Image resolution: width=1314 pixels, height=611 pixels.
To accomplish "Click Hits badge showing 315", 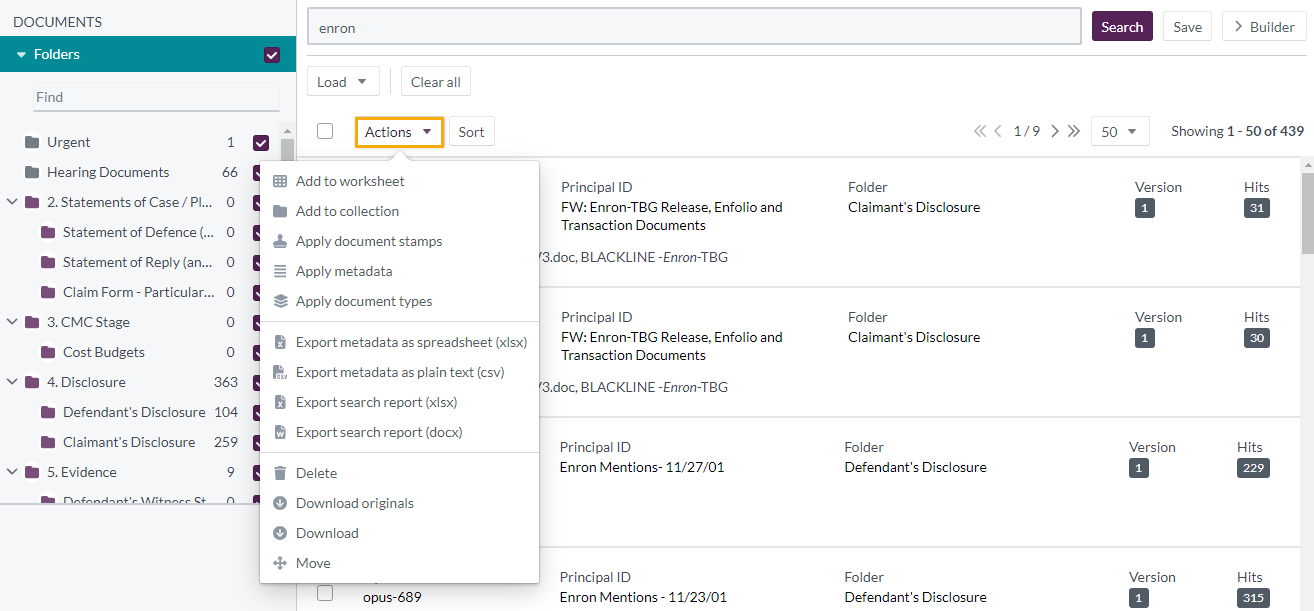I will (1253, 598).
